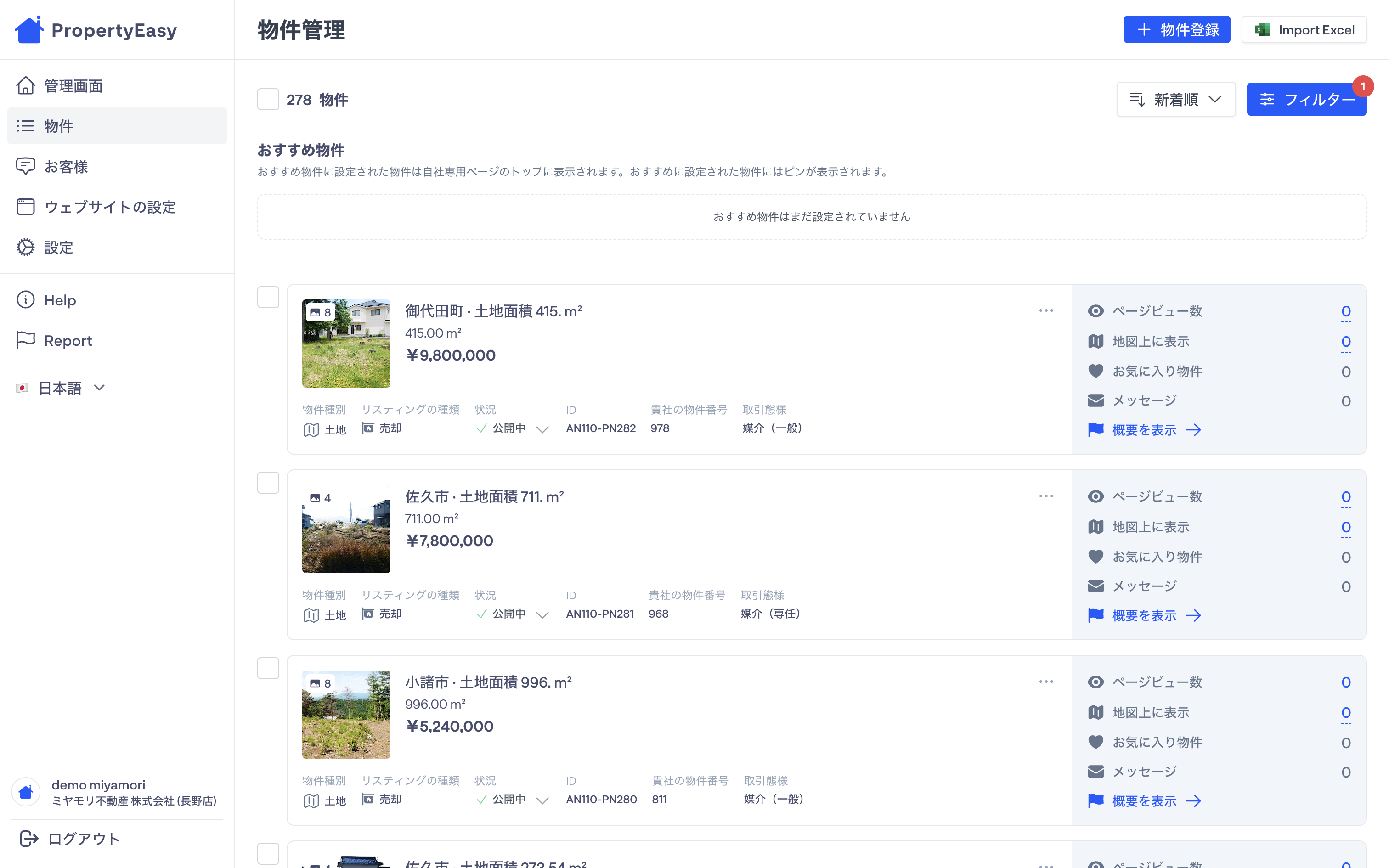This screenshot has height=868, width=1389.
Task: Open the 小諸市 property thumbnail
Action: point(346,714)
